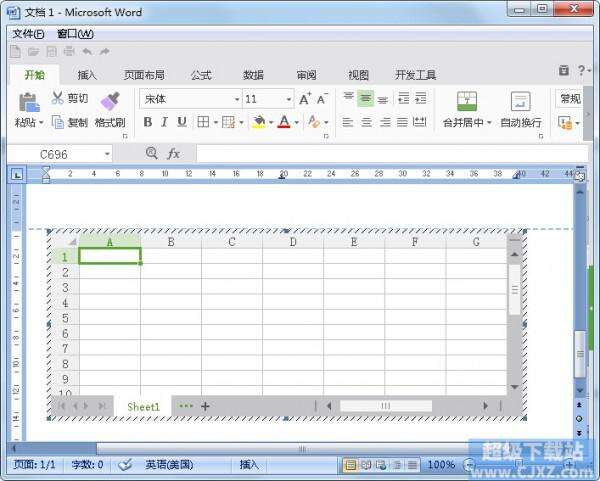Click the 自动换行 wrap text label
Image resolution: width=600 pixels, height=481 pixels.
(521, 122)
